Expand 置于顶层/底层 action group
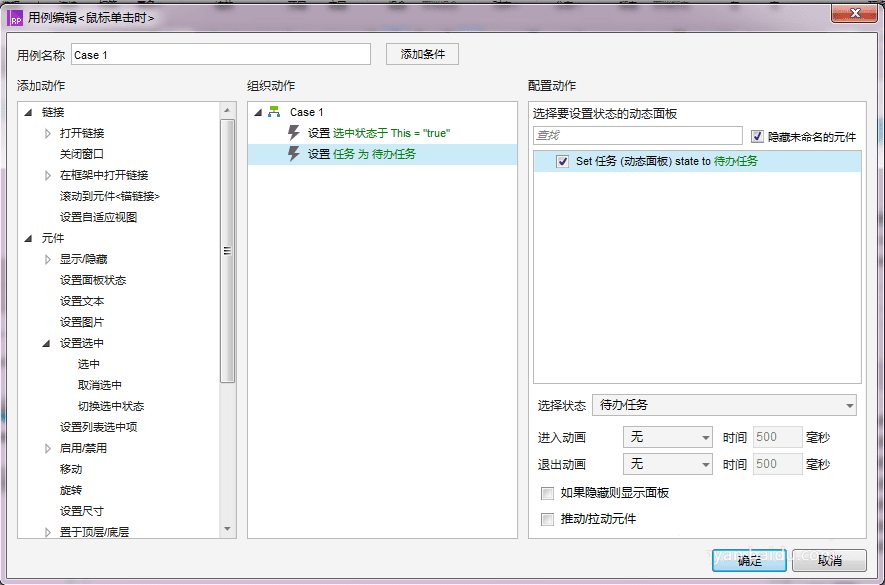This screenshot has height=585, width=885. tap(48, 532)
